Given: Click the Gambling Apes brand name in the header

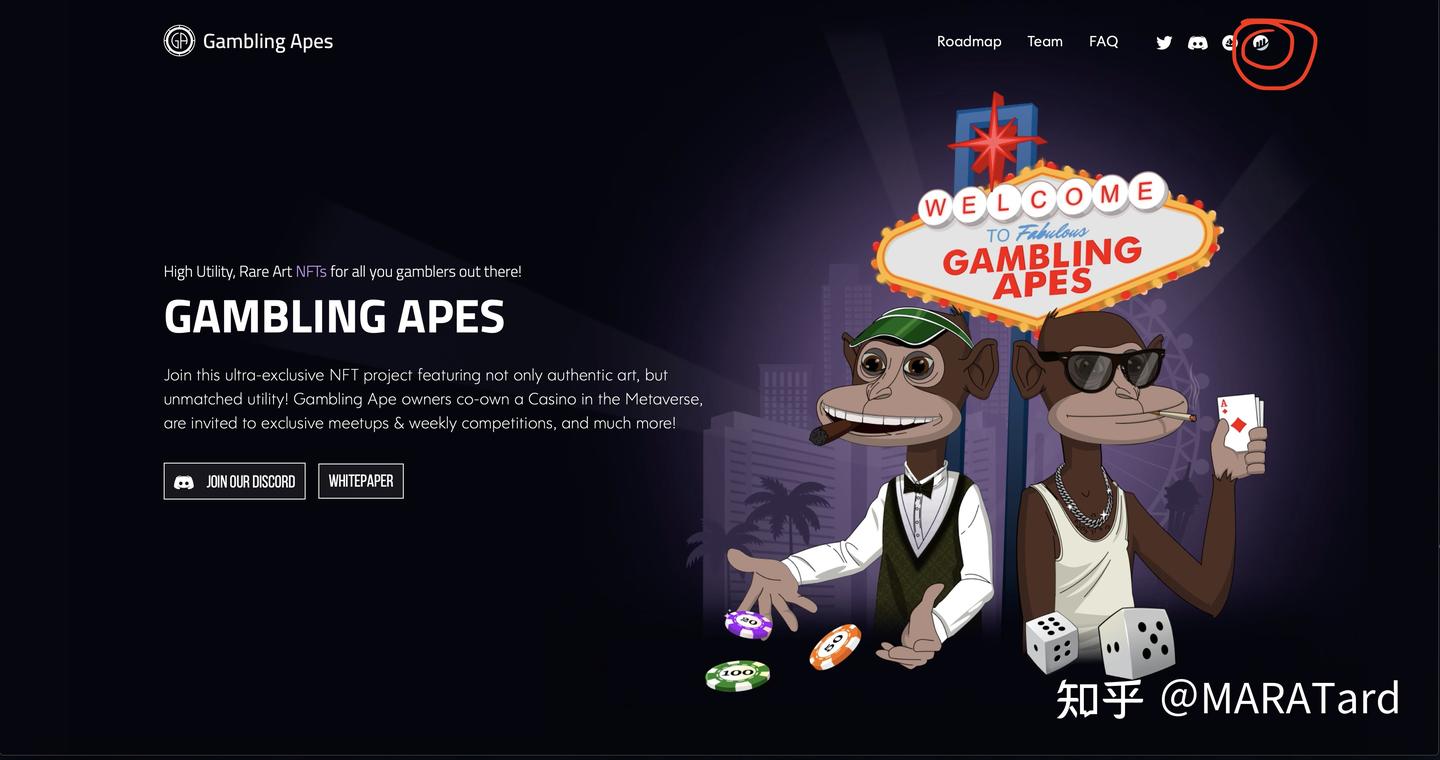Looking at the screenshot, I should 268,41.
